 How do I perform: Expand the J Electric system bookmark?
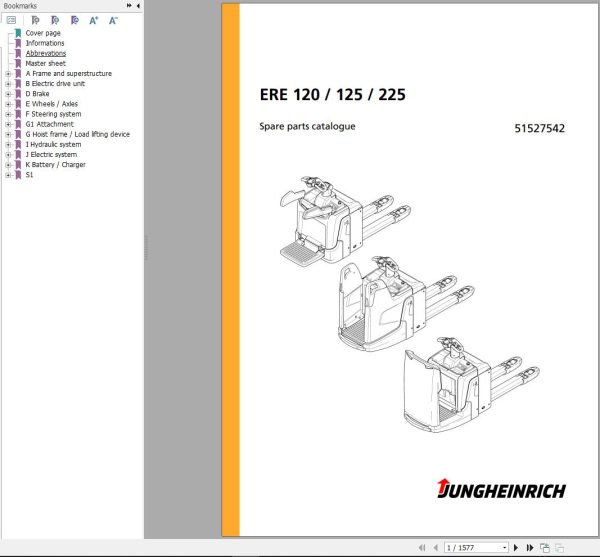point(8,155)
